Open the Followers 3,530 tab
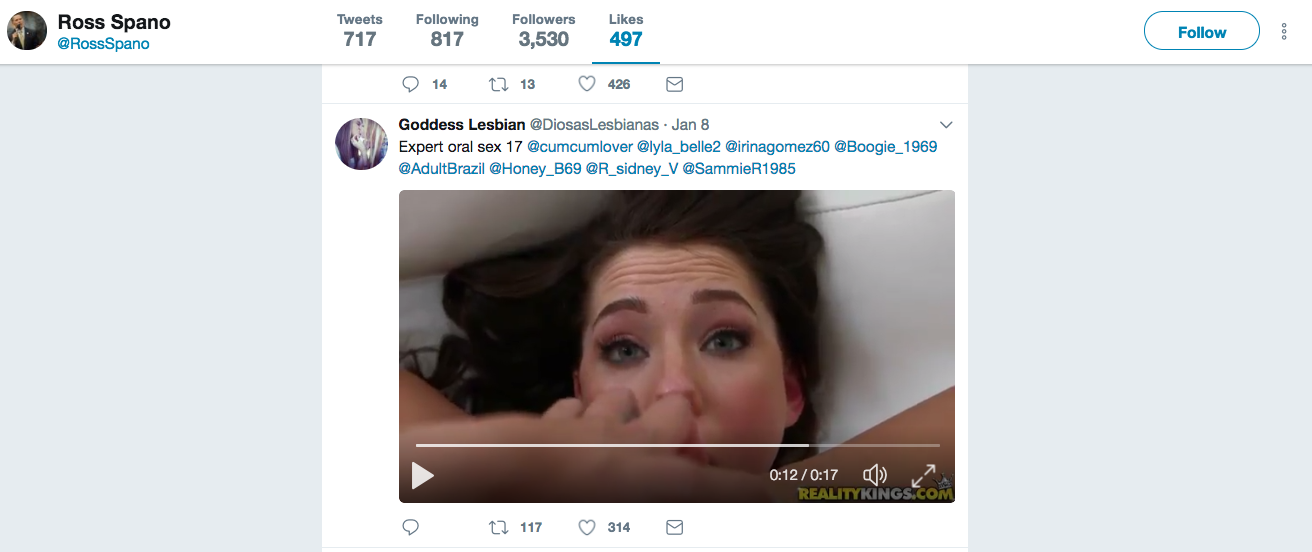Screen dimensions: 1312x552 click(543, 31)
